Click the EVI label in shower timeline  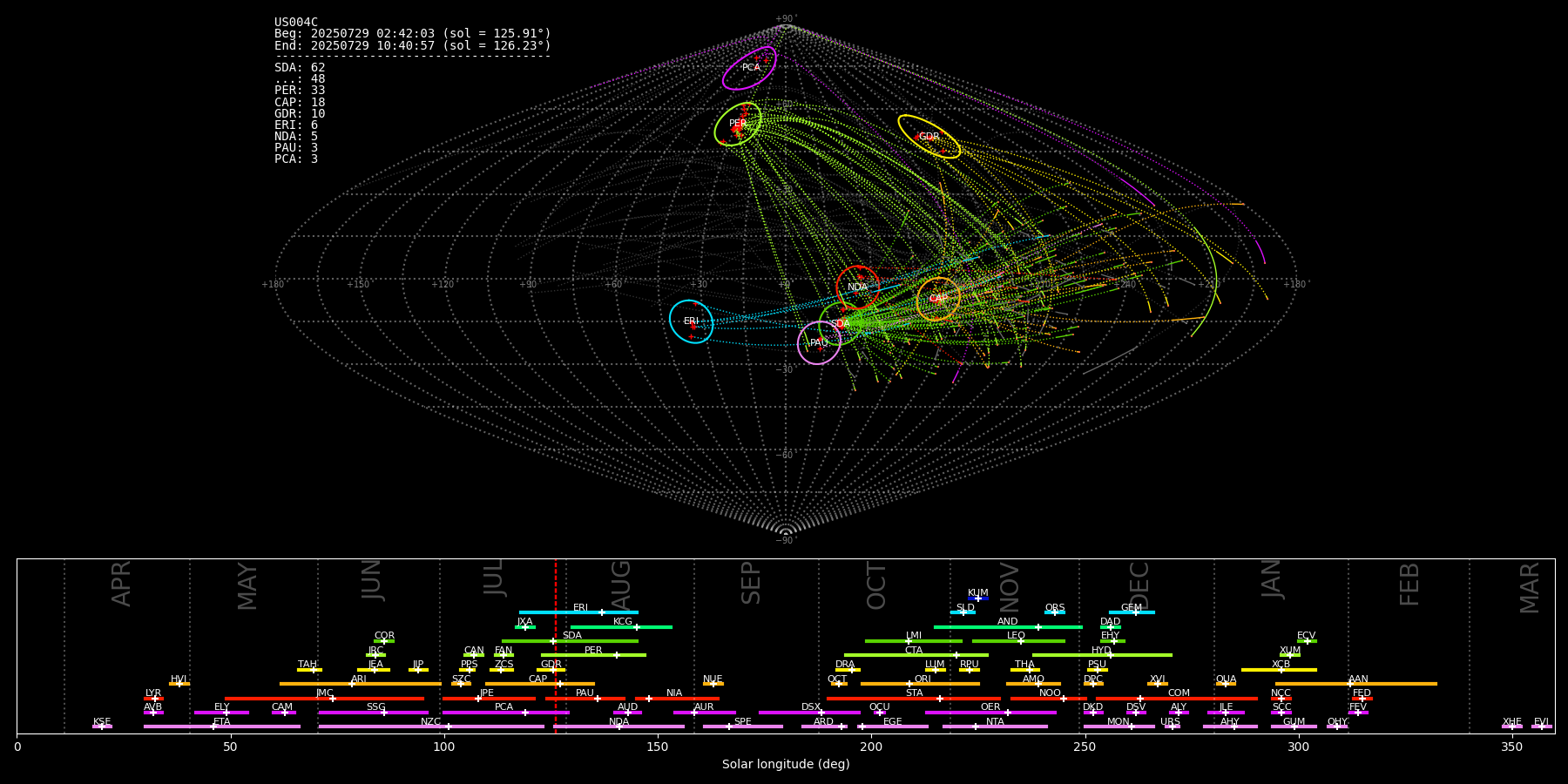coord(1541,722)
